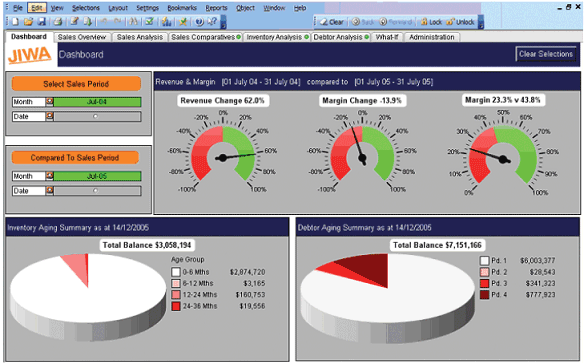Click the 0-6 Mths legend swatch
Screen dimensions: 584x364
[176, 272]
